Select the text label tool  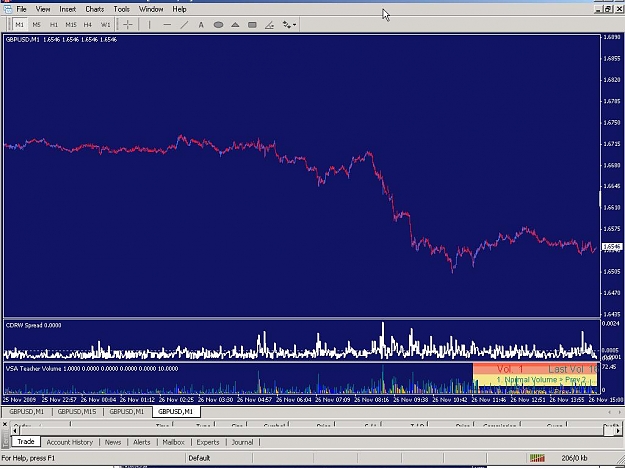(x=201, y=25)
